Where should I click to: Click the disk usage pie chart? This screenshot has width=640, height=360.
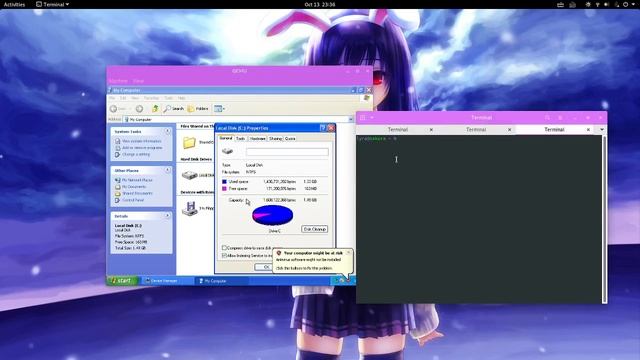point(273,215)
